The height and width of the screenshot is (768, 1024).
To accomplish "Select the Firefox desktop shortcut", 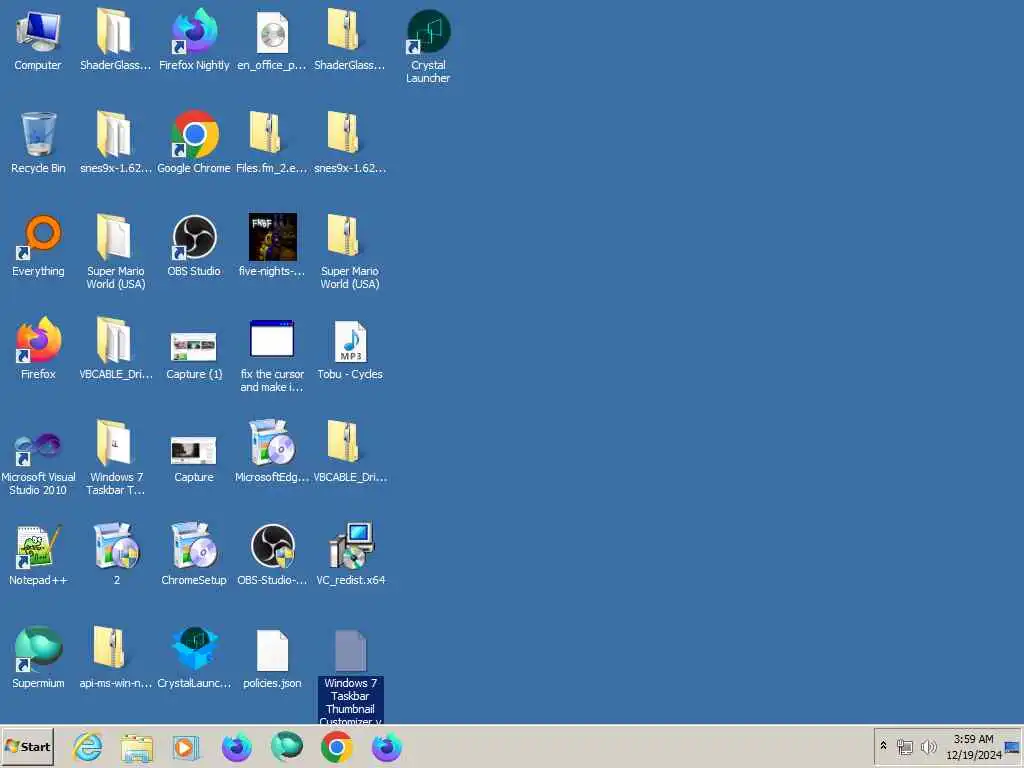I will pyautogui.click(x=38, y=349).
